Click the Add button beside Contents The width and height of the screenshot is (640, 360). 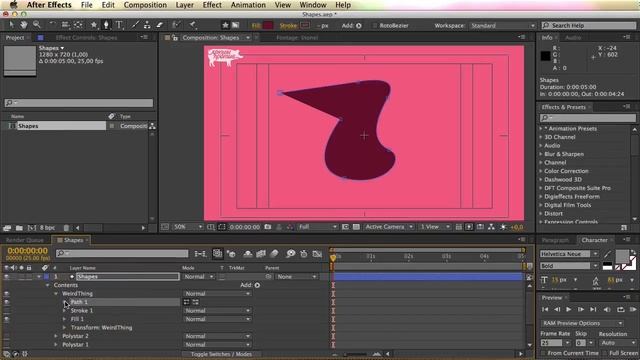(x=257, y=285)
